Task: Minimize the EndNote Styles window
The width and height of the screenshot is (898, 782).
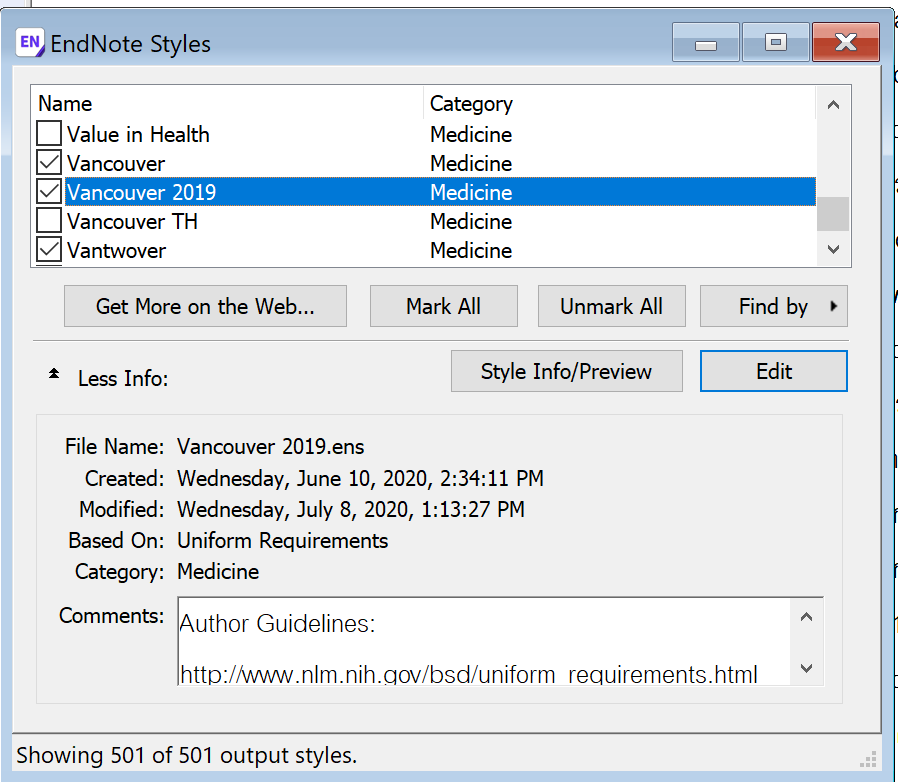Action: (706, 42)
